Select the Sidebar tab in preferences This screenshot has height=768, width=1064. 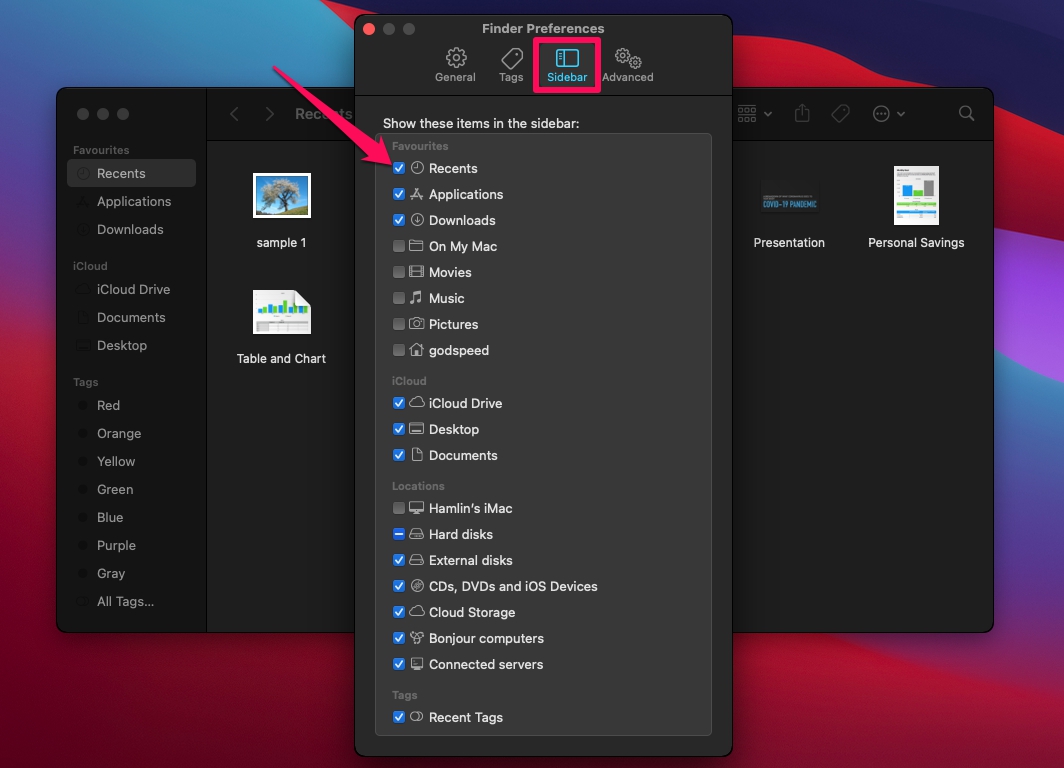tap(566, 60)
